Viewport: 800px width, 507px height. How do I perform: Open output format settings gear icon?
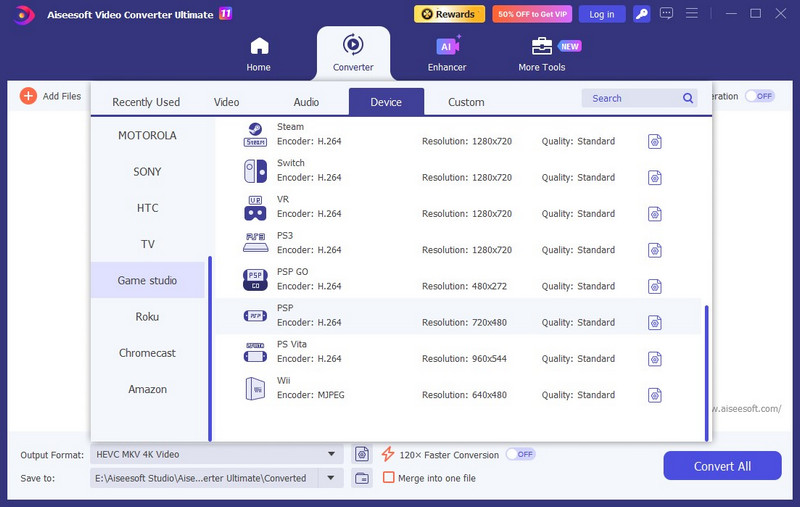[362, 454]
